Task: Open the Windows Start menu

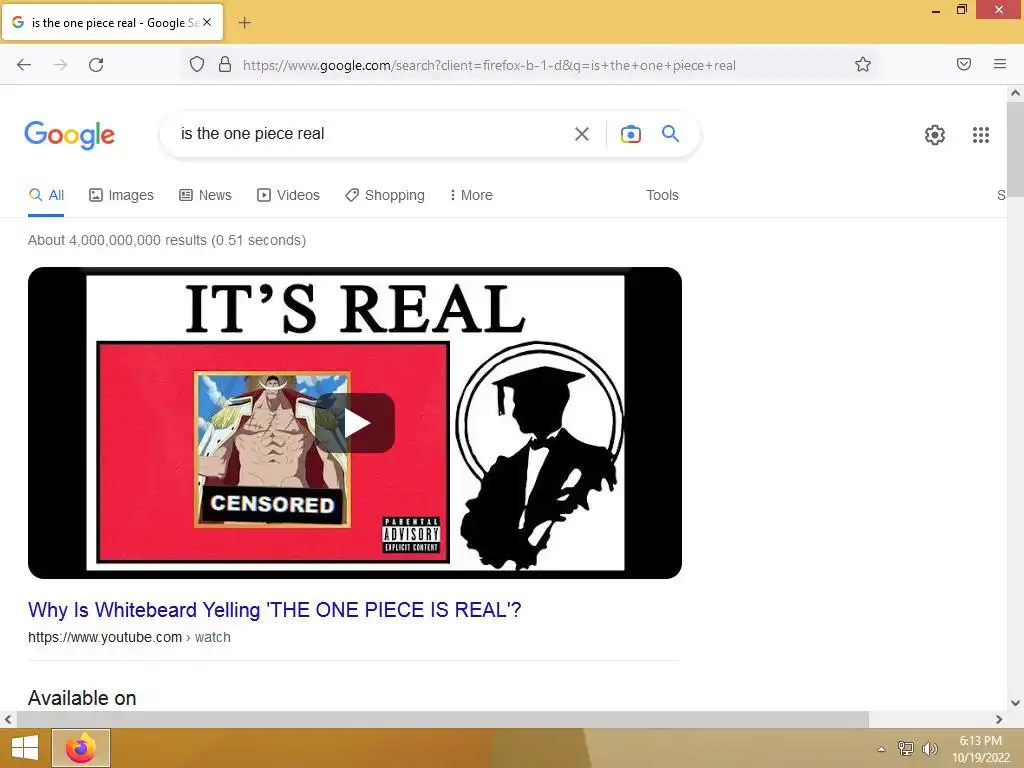Action: click(25, 748)
